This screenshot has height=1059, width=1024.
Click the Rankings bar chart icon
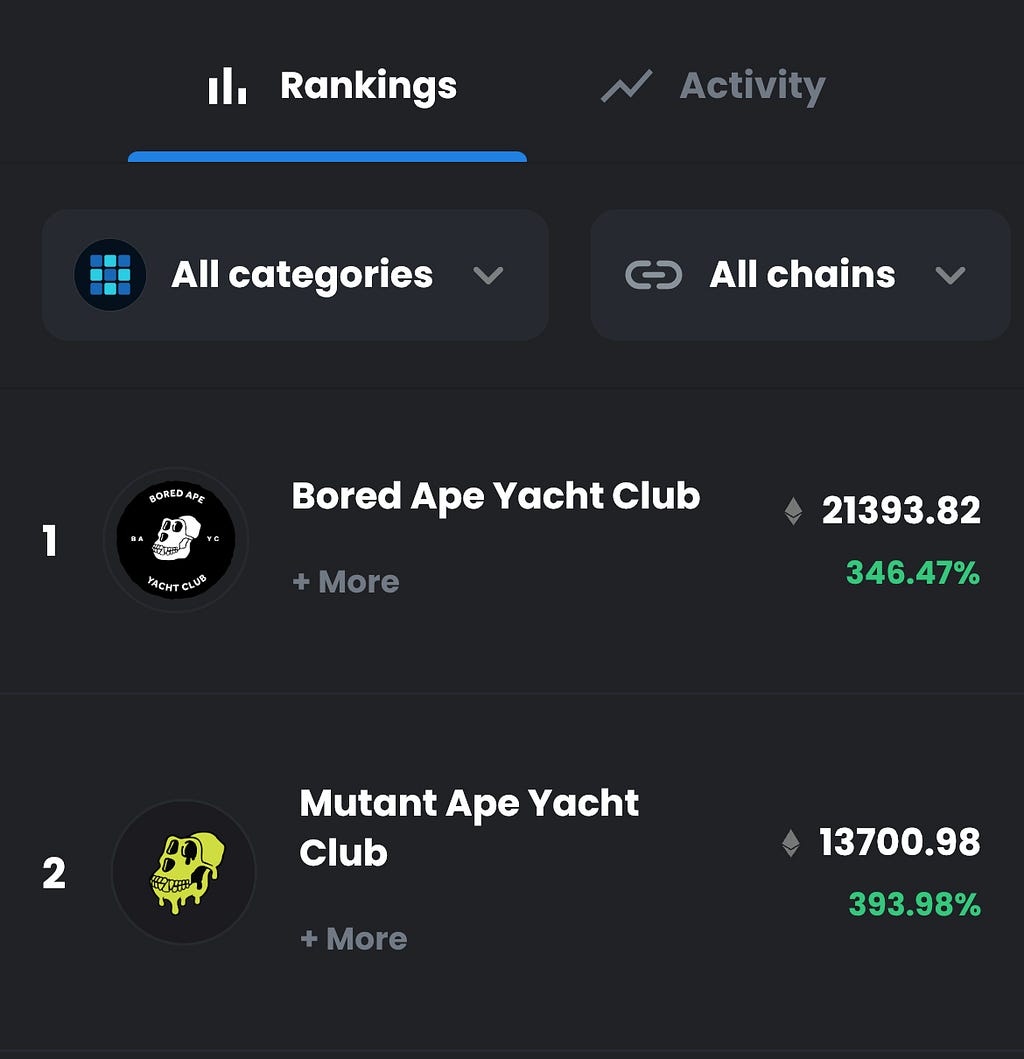227,86
